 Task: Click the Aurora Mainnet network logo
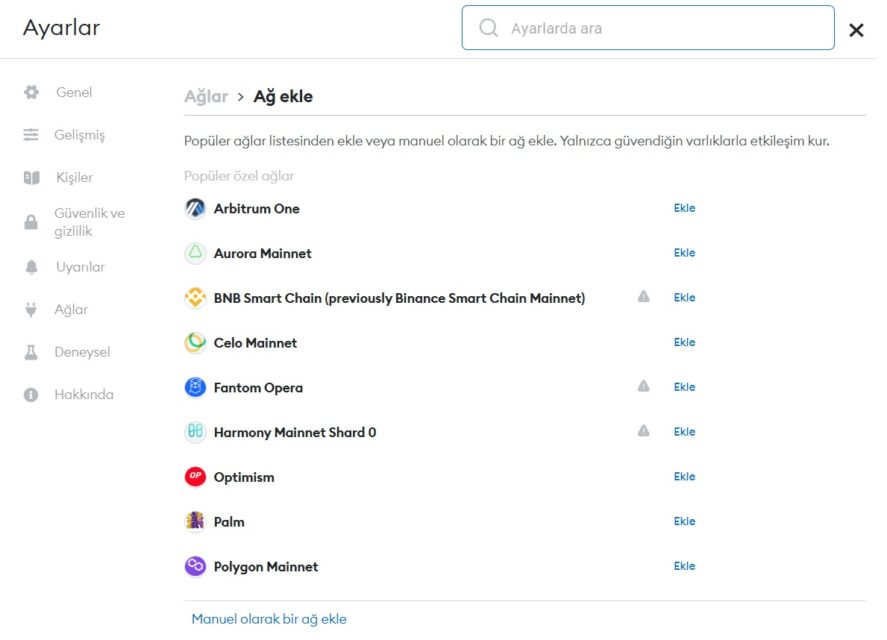195,253
